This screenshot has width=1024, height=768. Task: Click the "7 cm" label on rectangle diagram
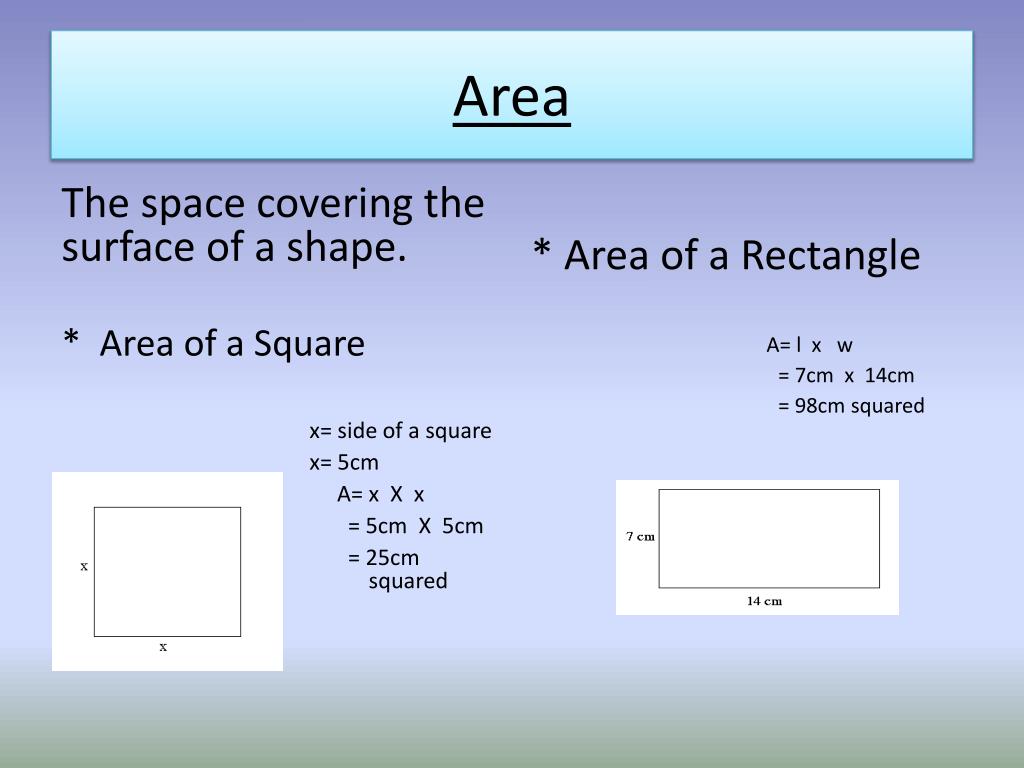pyautogui.click(x=640, y=536)
